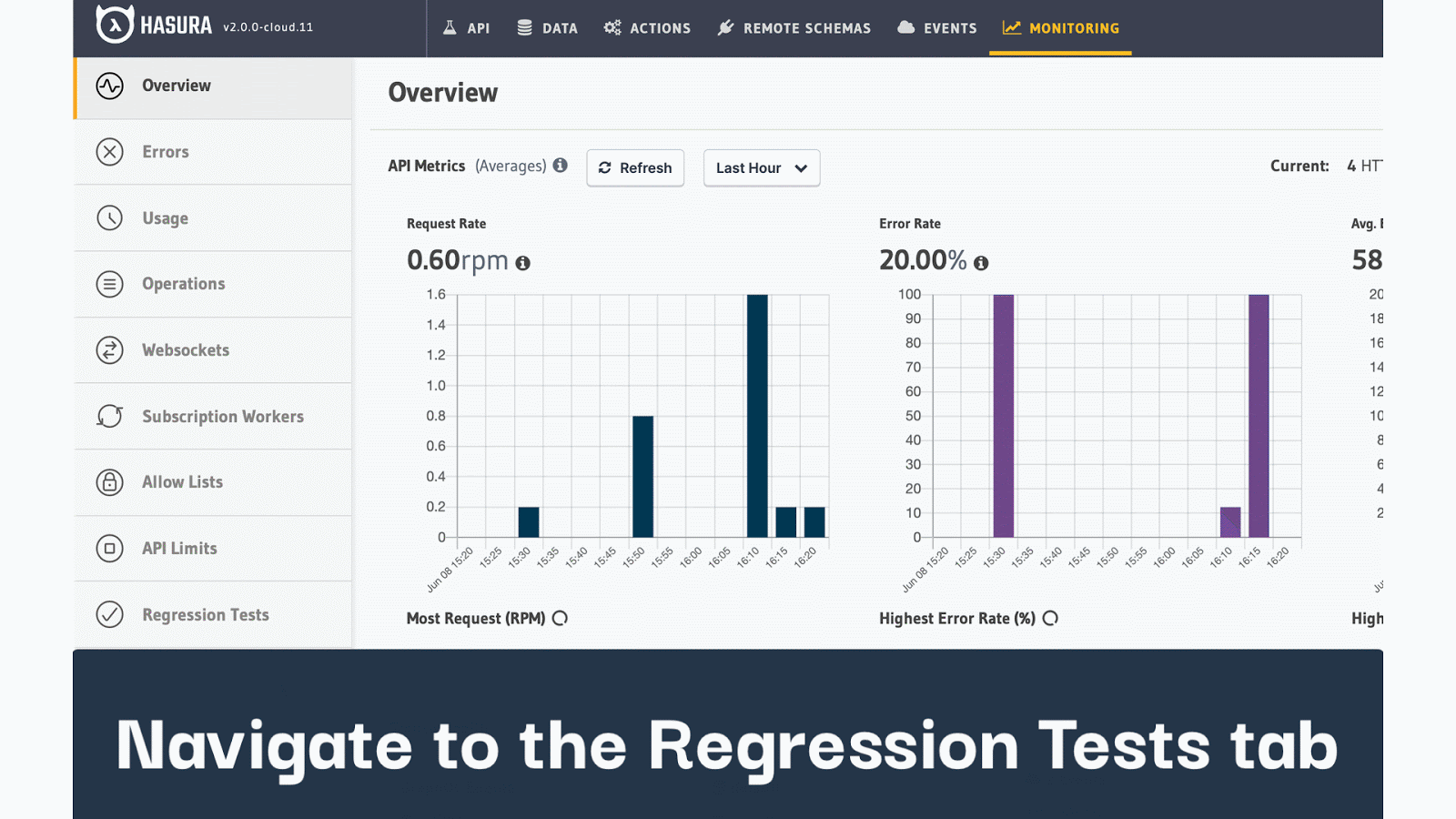Viewport: 1456px width, 819px height.
Task: Open the Last Hour time range dropdown
Action: point(762,168)
